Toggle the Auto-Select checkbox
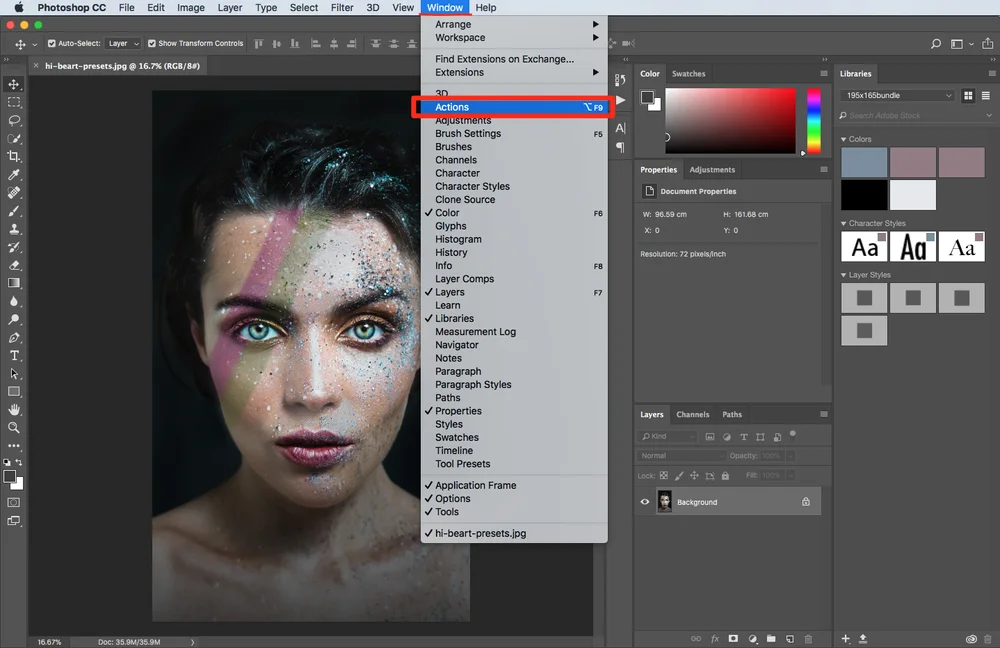The width and height of the screenshot is (1000, 648). point(52,43)
